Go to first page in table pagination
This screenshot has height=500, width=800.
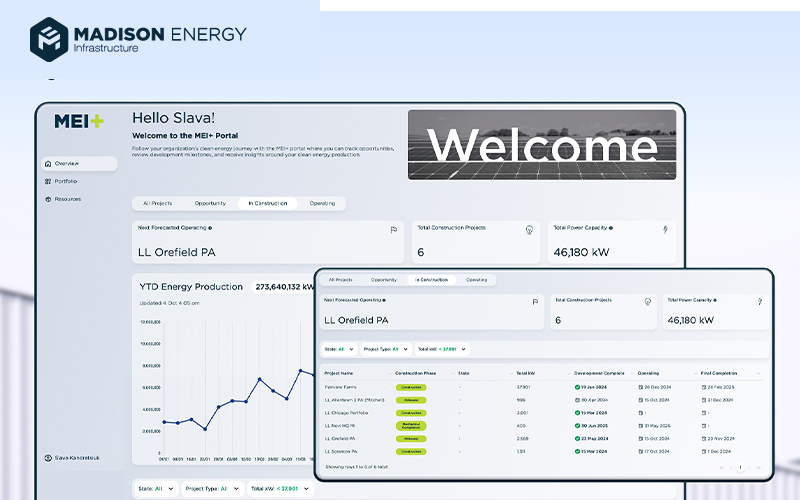point(721,467)
